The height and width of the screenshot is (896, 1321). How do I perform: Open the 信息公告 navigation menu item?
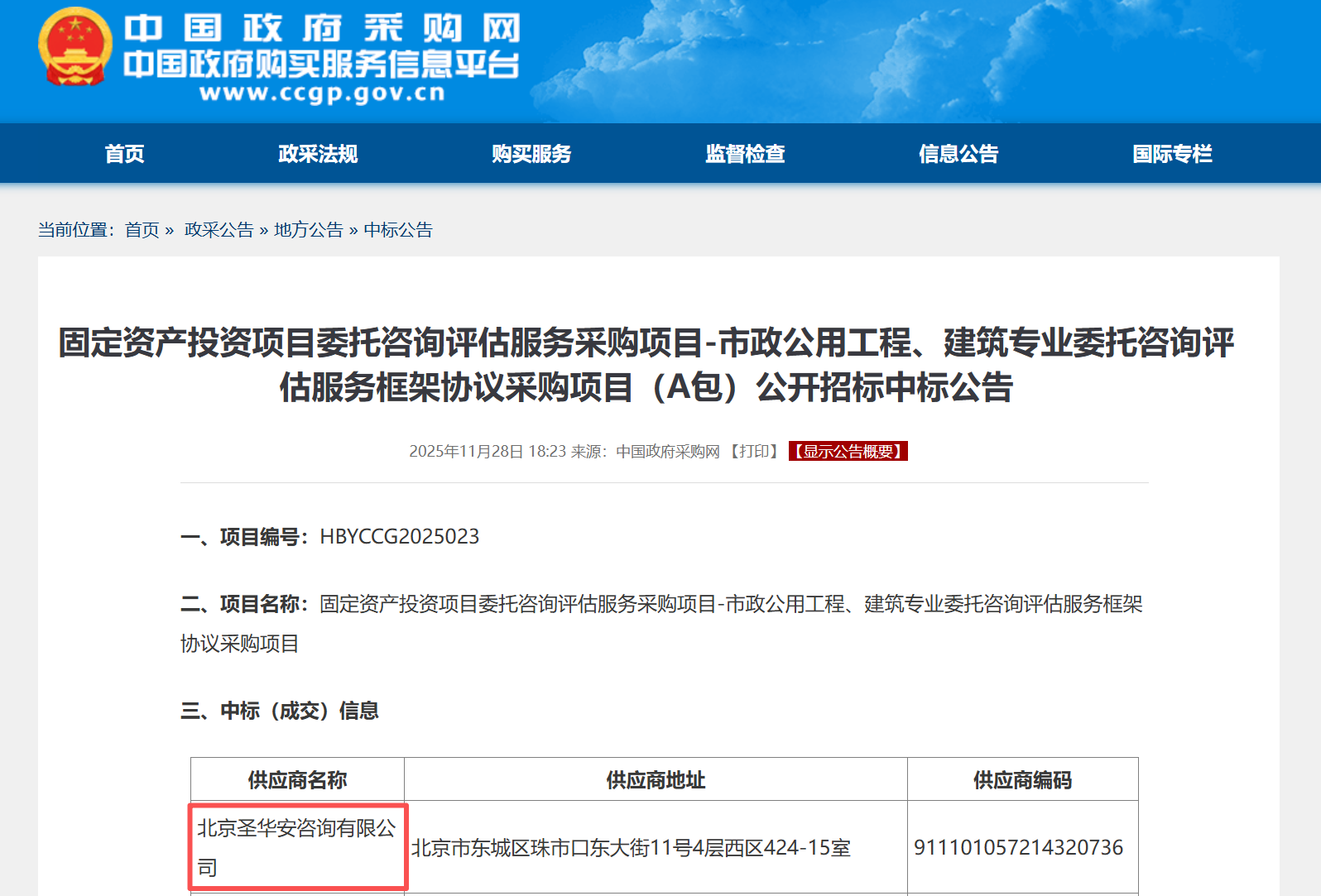pyautogui.click(x=958, y=154)
